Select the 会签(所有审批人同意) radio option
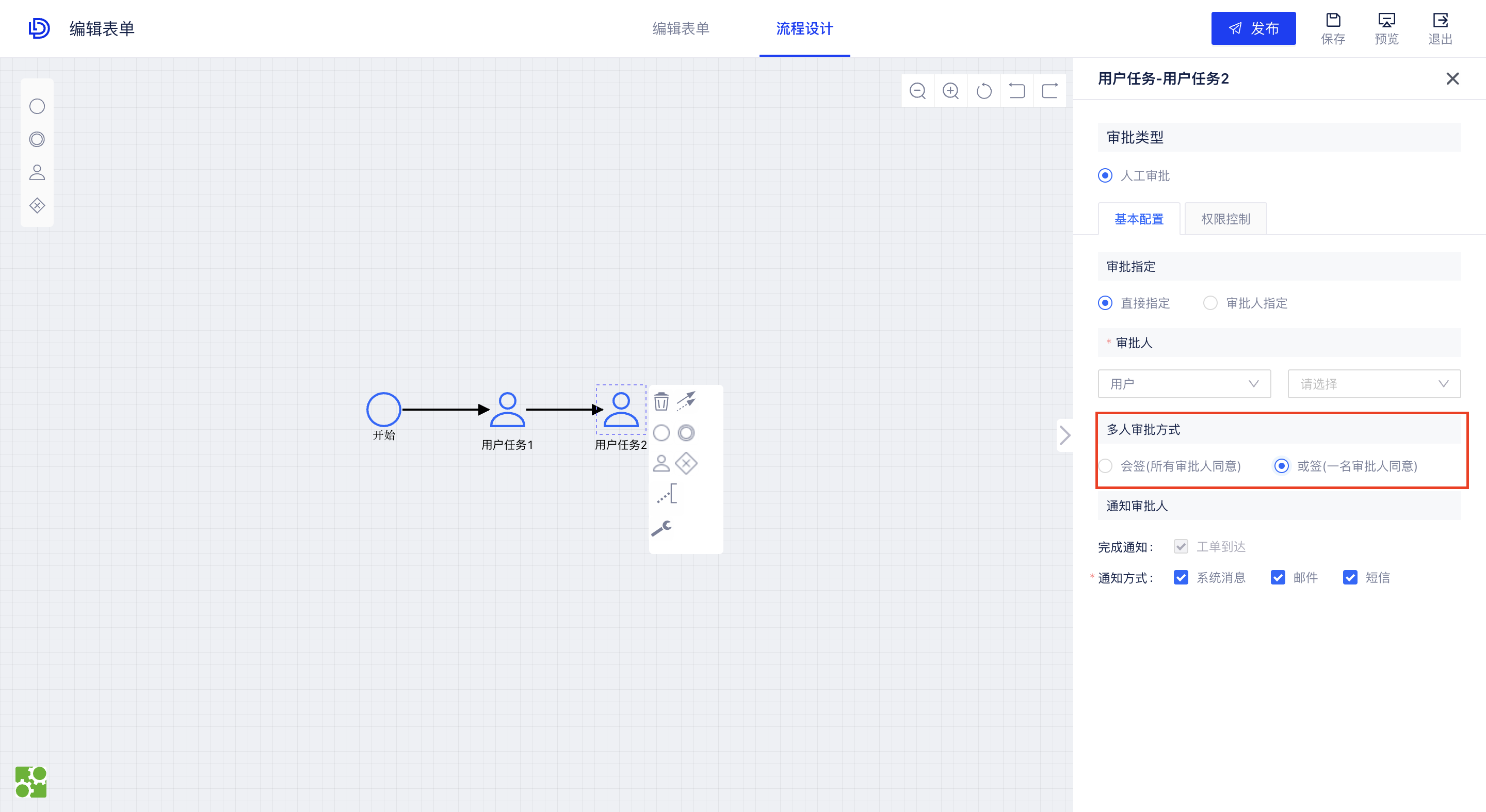 (1106, 466)
